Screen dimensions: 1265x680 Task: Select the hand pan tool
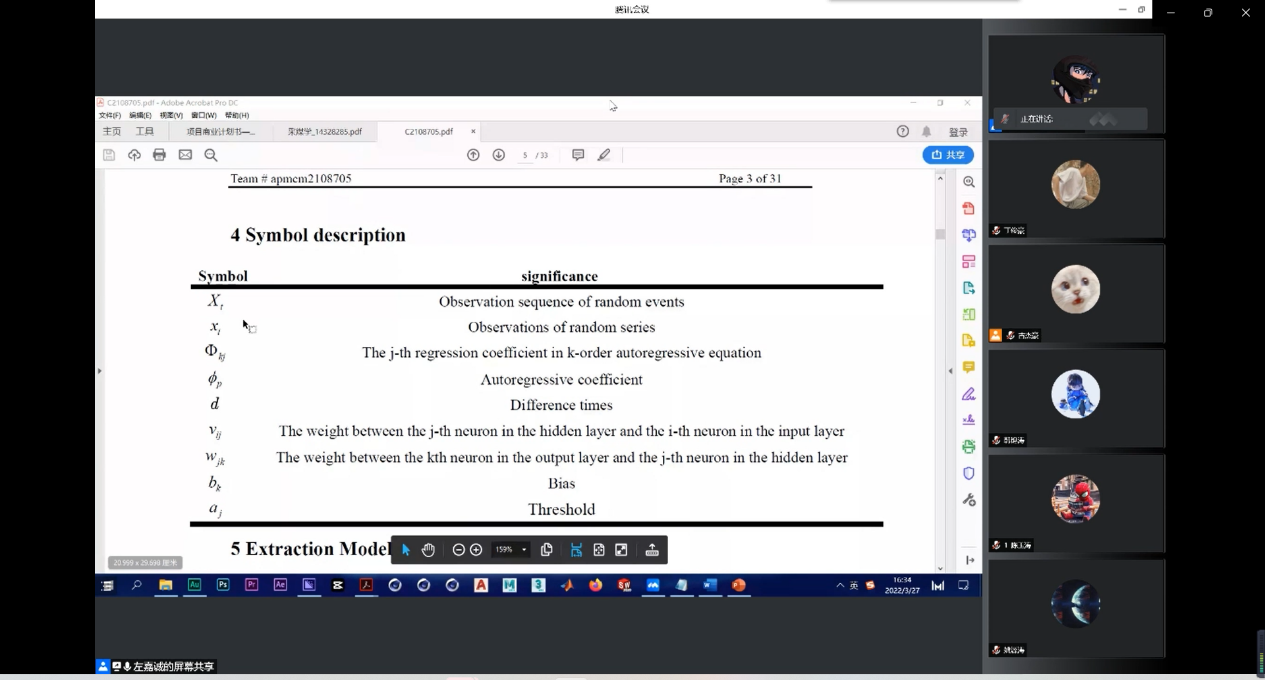click(x=428, y=550)
